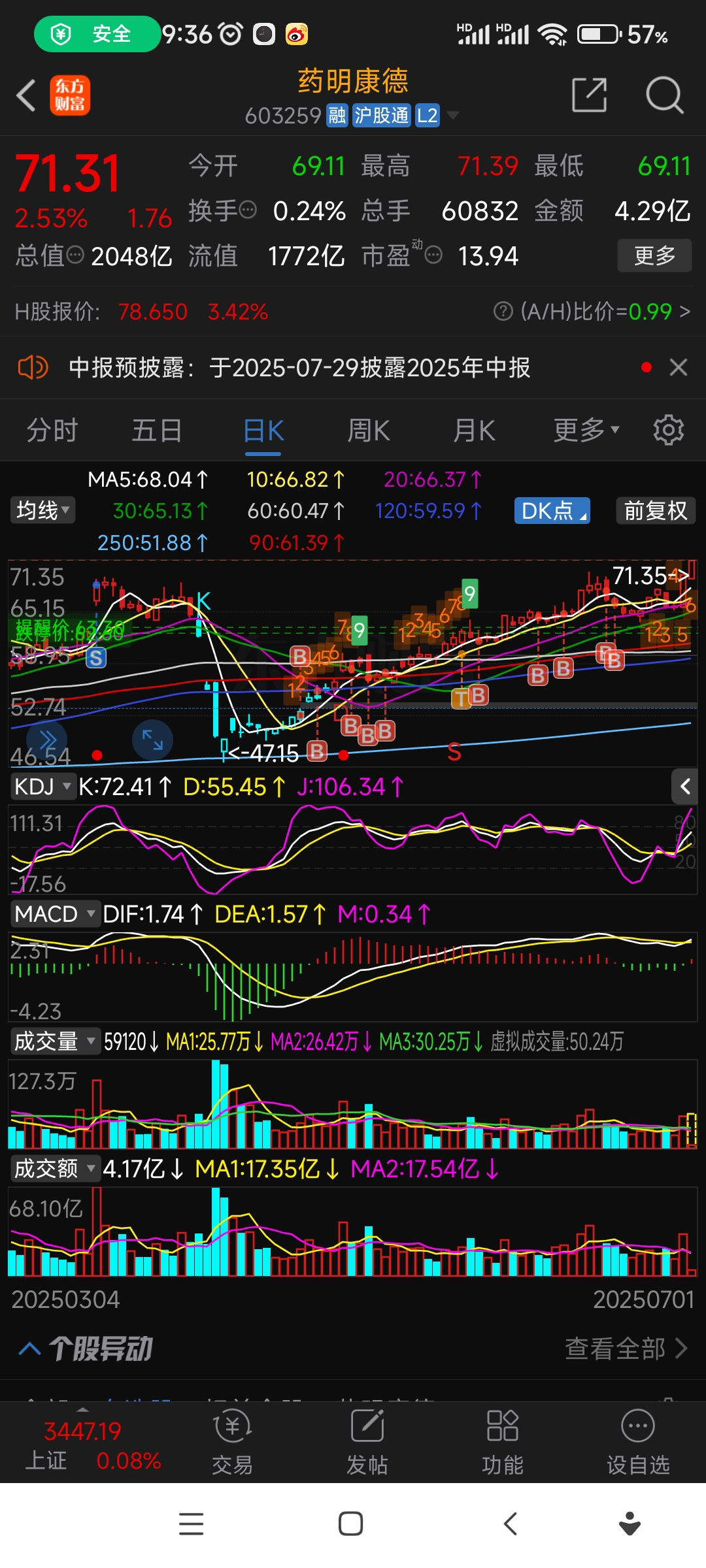Tap the 71.35 high price label arrow
The image size is (706, 1568).
651,576
